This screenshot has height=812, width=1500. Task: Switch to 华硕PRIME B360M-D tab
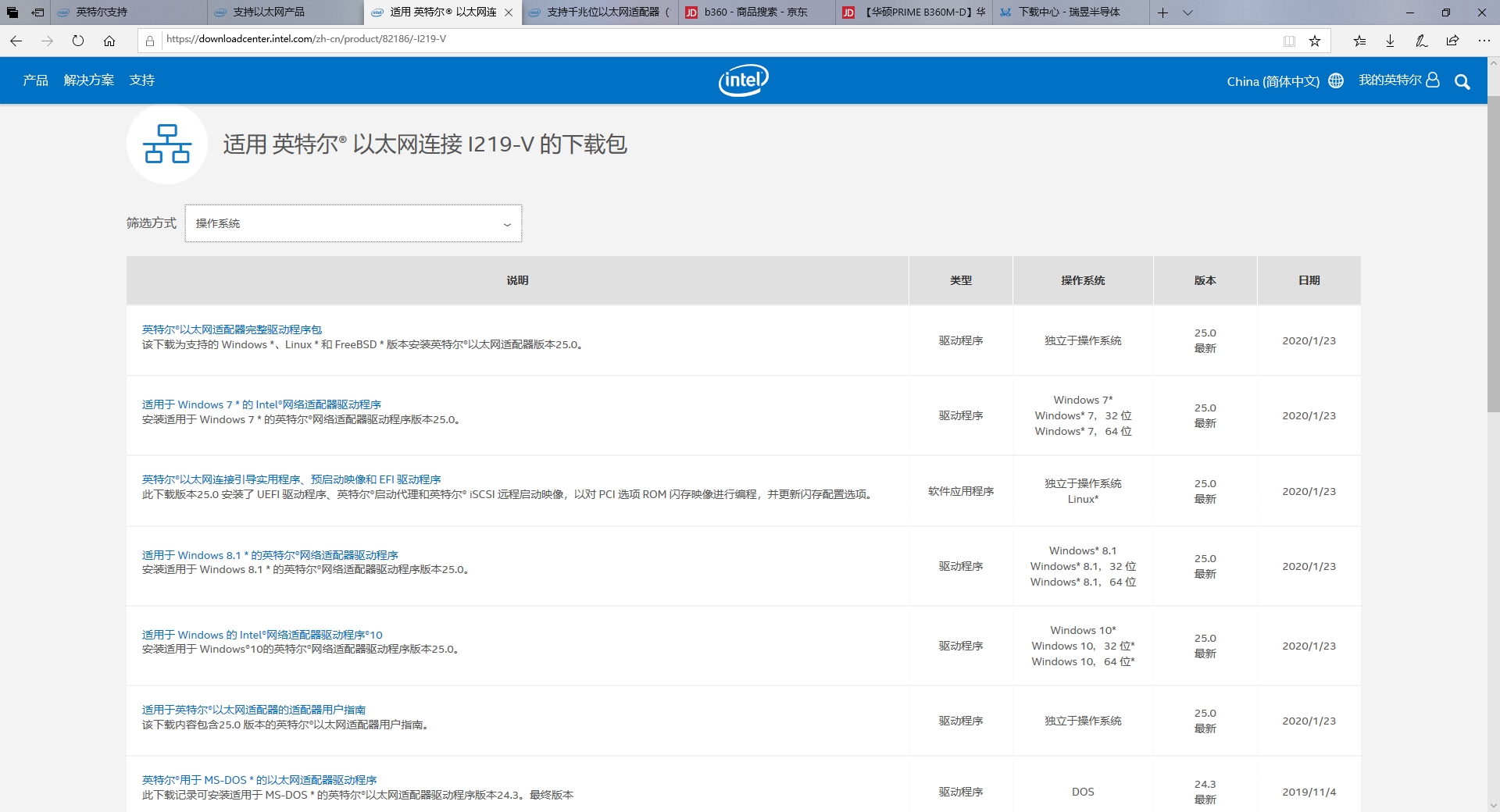point(914,12)
